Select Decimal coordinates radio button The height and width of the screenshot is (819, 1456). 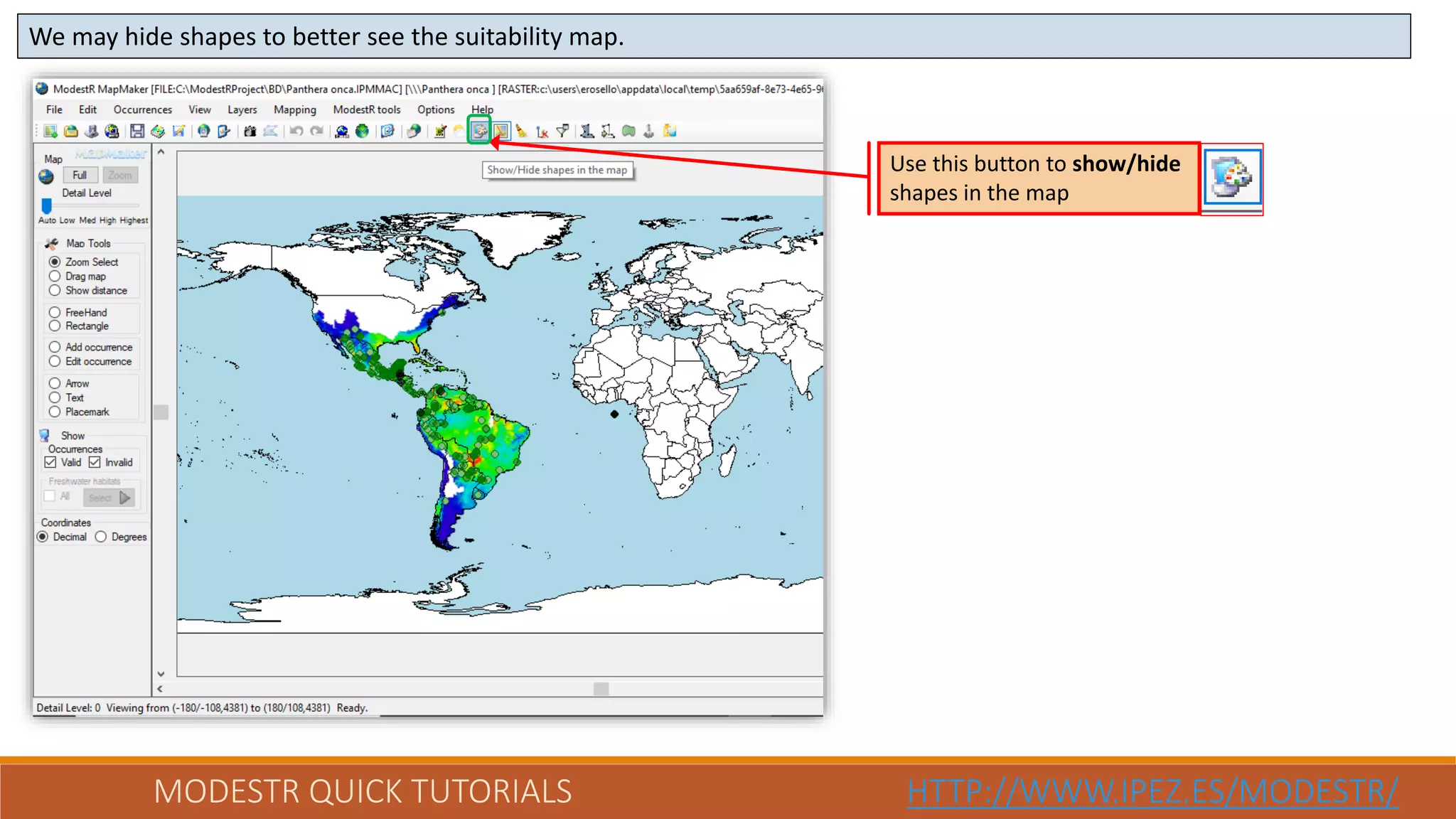click(43, 537)
